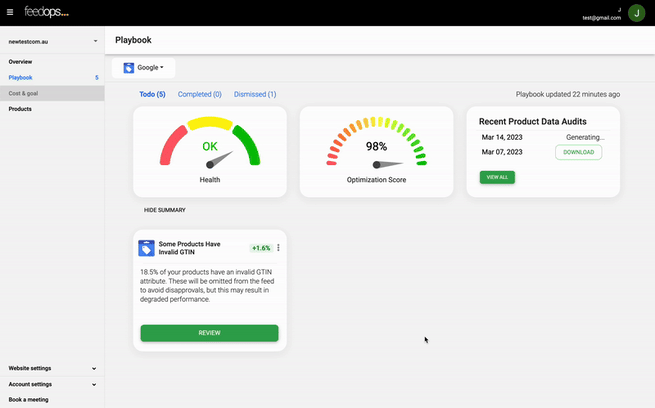Review the Invalid GTIN recommendation
The height and width of the screenshot is (408, 655).
pos(209,333)
